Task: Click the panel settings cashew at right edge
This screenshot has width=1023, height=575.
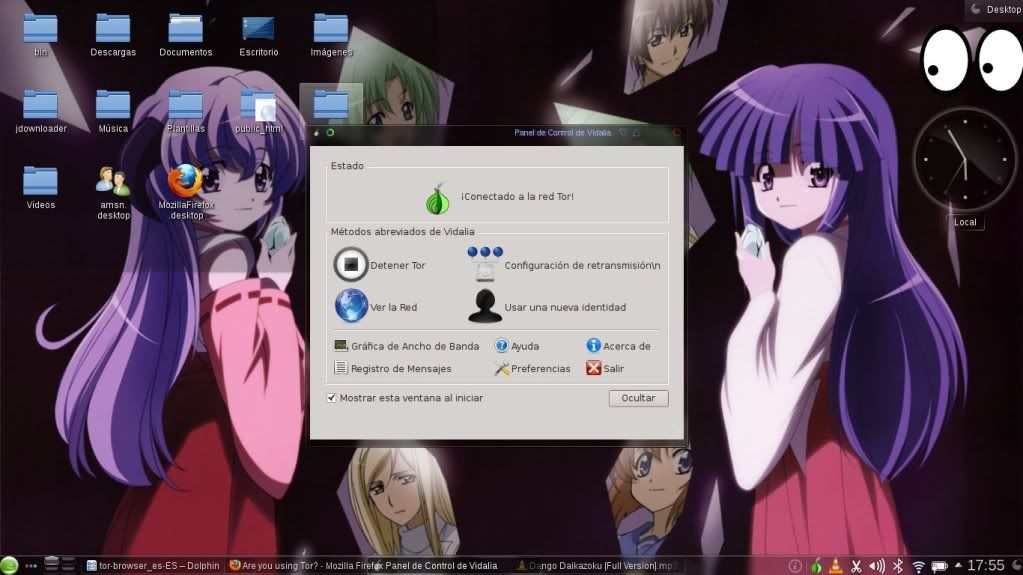Action: 1017,565
